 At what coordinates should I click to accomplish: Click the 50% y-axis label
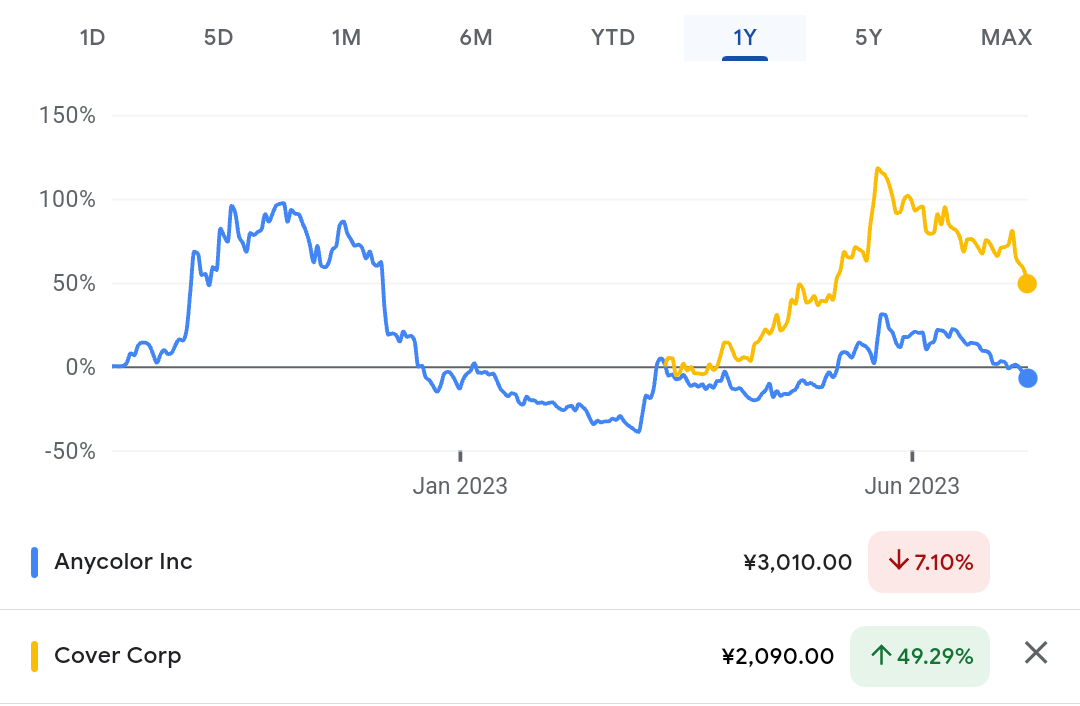click(x=74, y=283)
